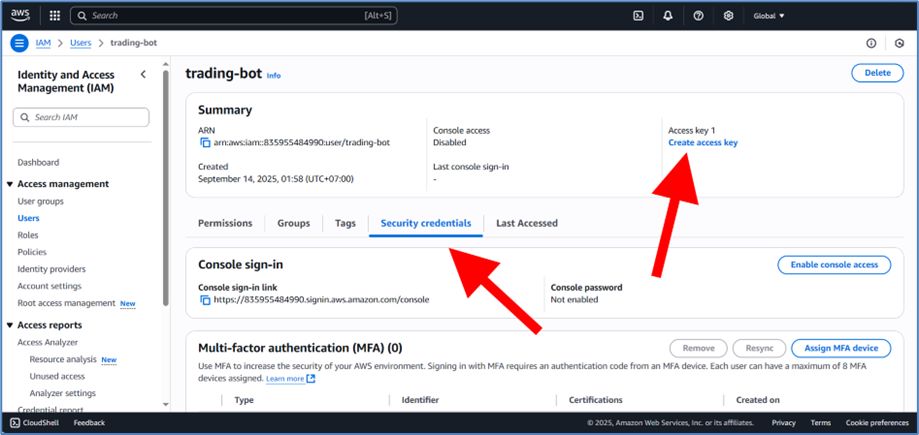
Task: Open the Global region dropdown
Action: point(768,16)
